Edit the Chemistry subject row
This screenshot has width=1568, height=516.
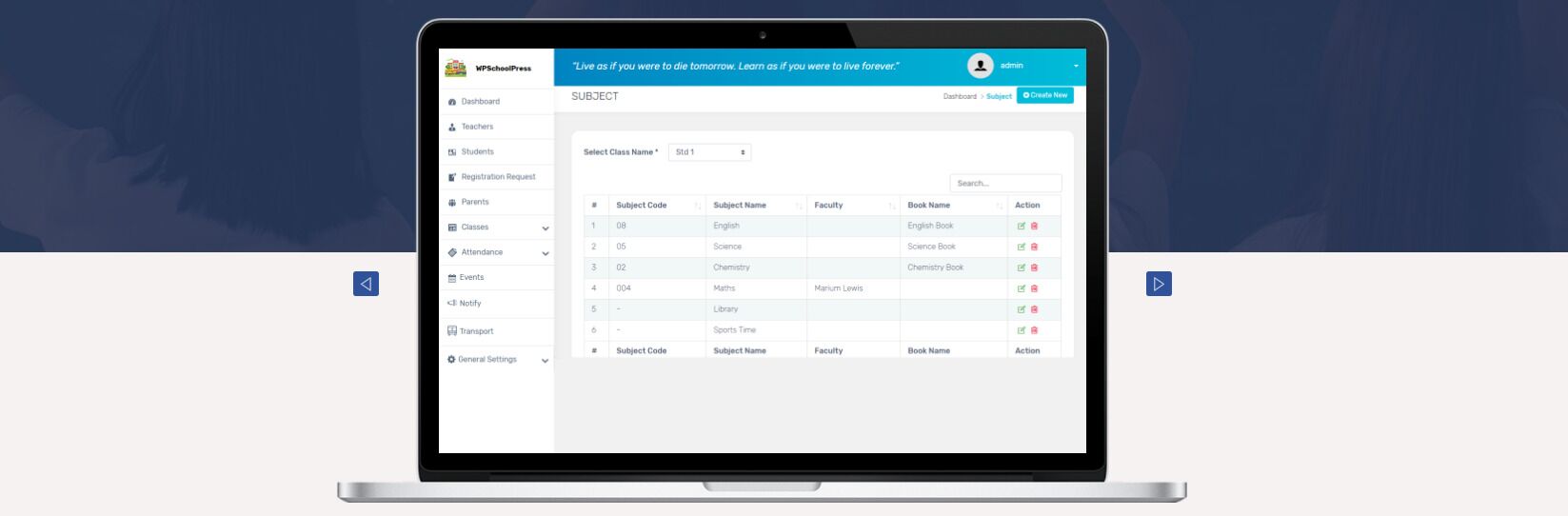pyautogui.click(x=1022, y=268)
